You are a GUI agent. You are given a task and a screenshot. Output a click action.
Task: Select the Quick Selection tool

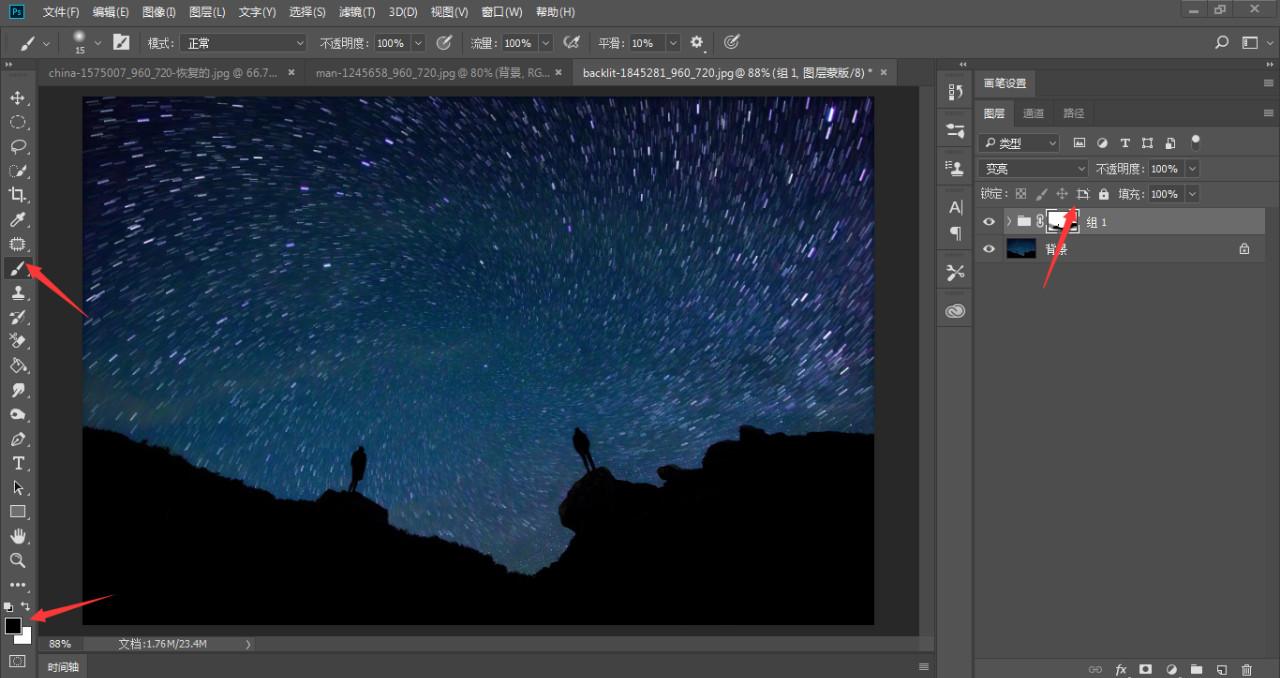(x=17, y=171)
